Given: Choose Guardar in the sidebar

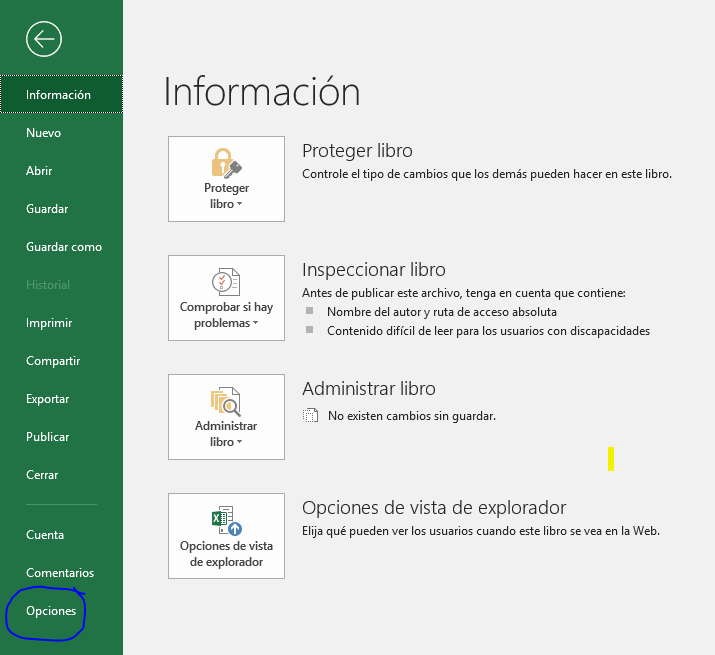Looking at the screenshot, I should click(x=62, y=209).
